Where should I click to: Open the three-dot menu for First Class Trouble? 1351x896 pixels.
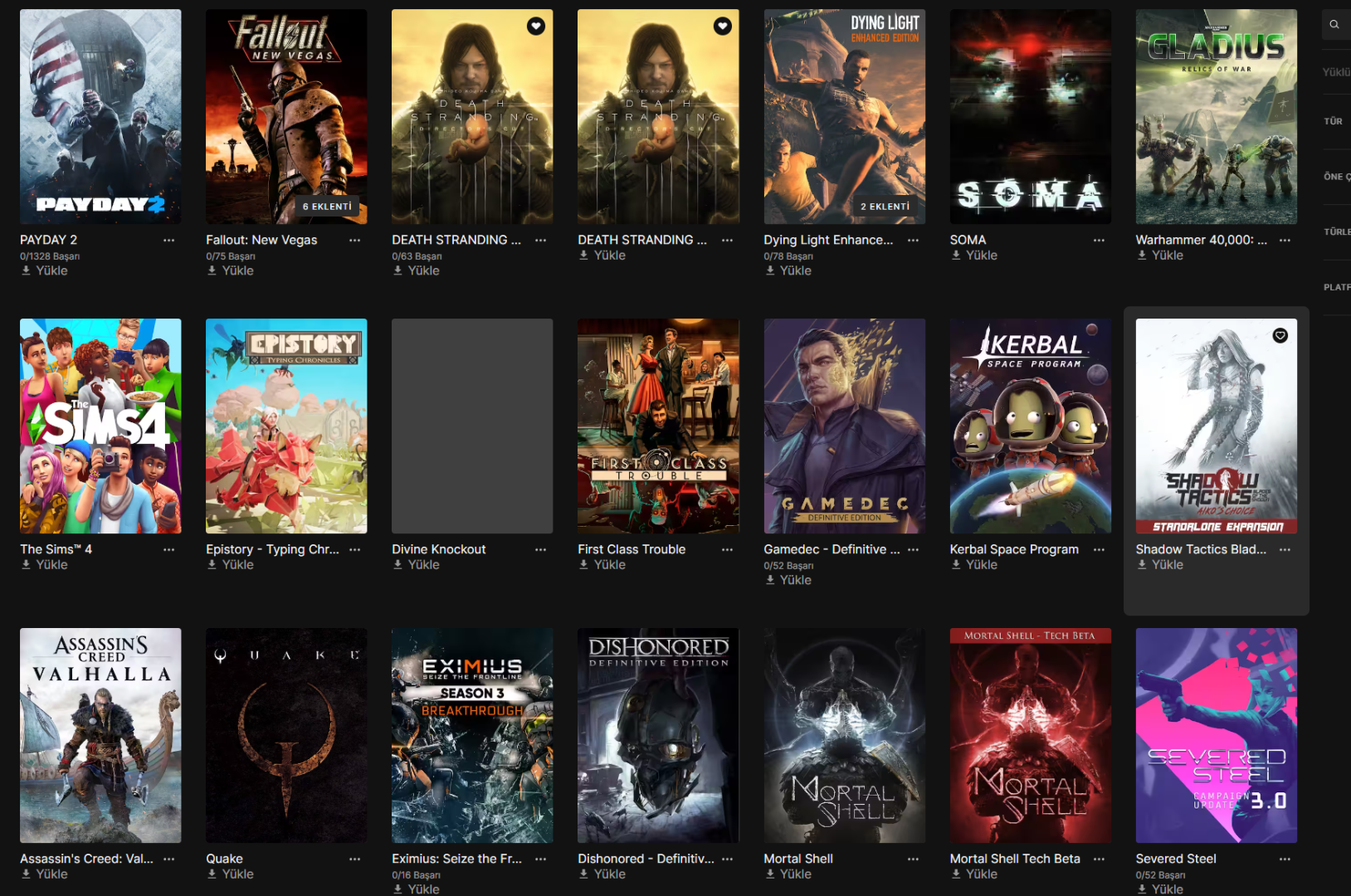pos(727,549)
